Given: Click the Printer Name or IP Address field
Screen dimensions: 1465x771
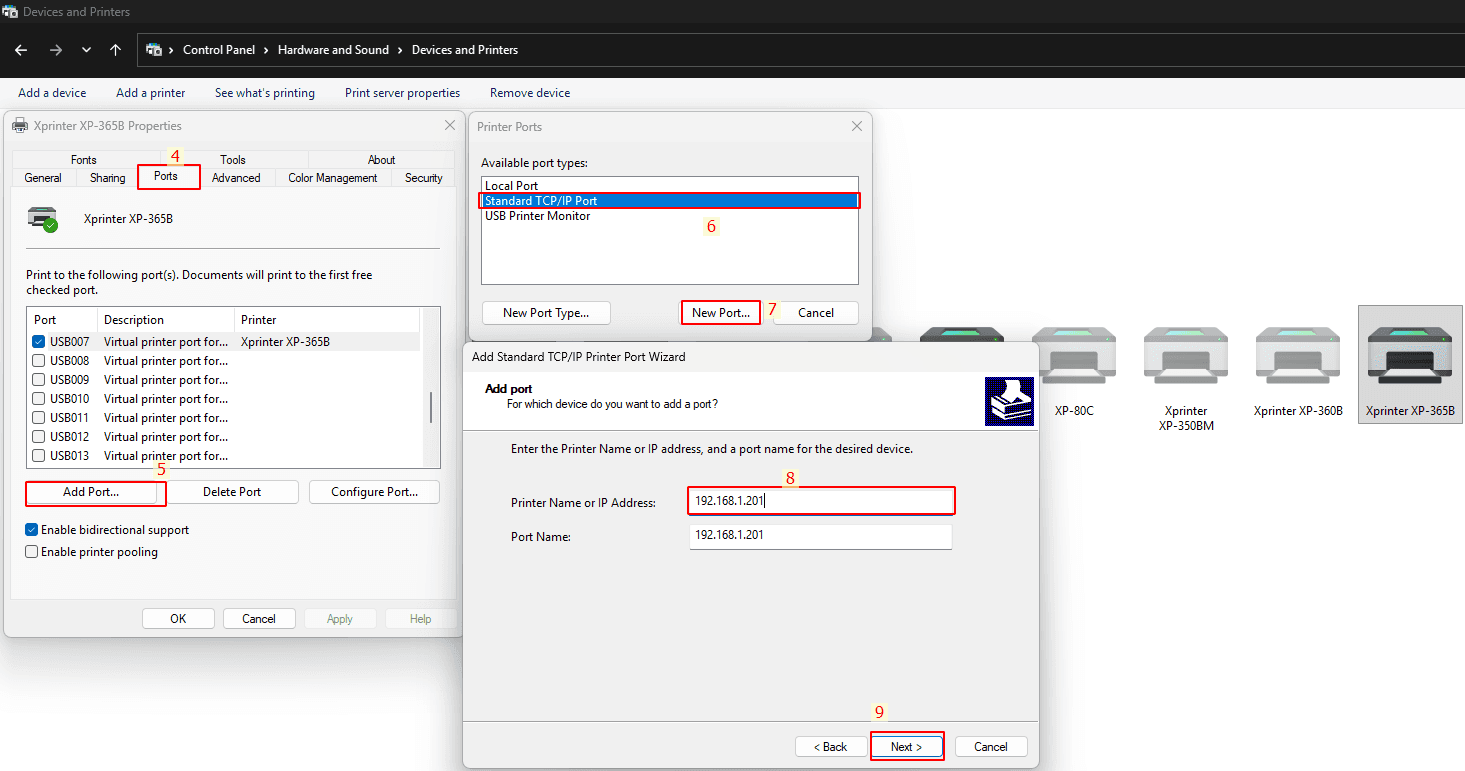Looking at the screenshot, I should (x=821, y=501).
